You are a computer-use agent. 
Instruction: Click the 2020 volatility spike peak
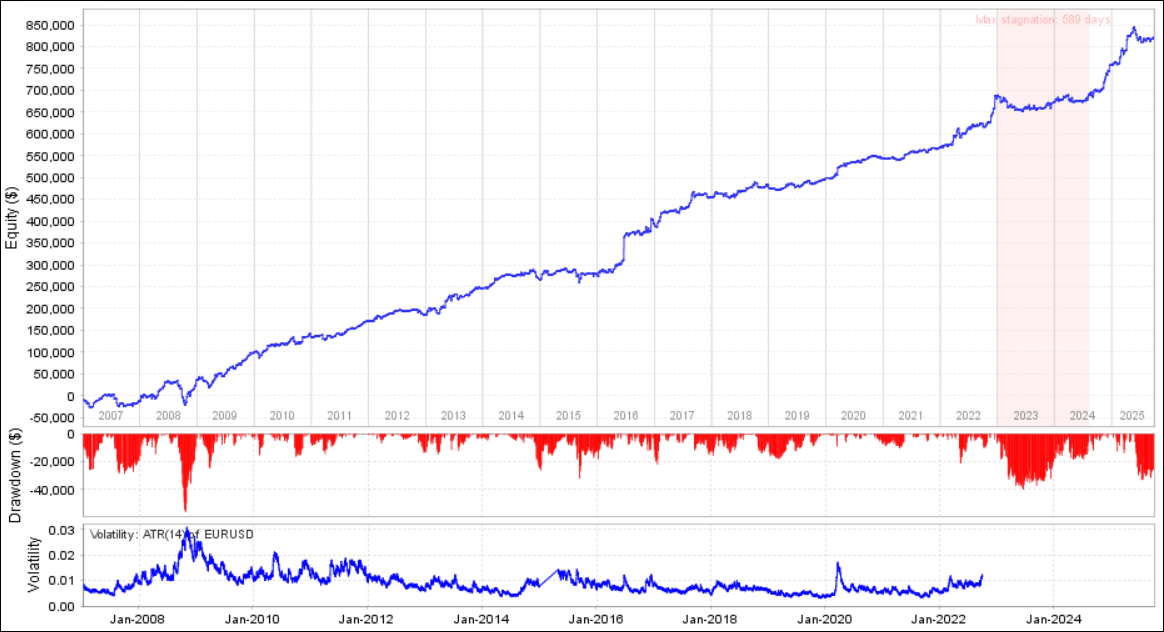(838, 564)
